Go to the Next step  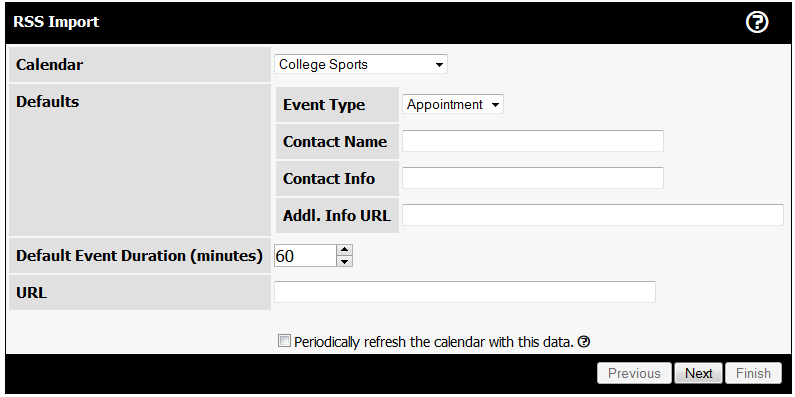point(698,373)
